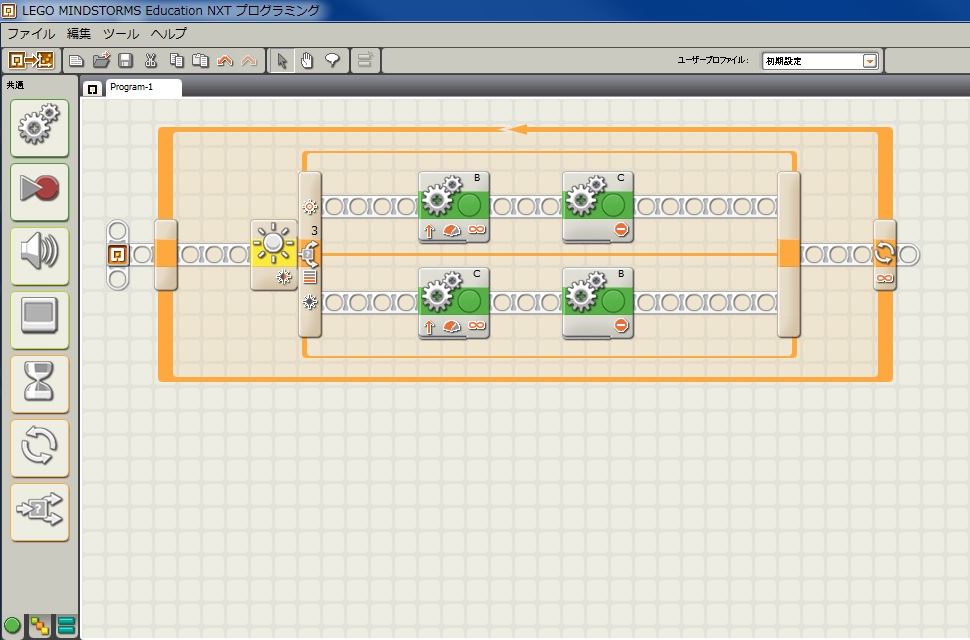Create a new program file

click(76, 61)
